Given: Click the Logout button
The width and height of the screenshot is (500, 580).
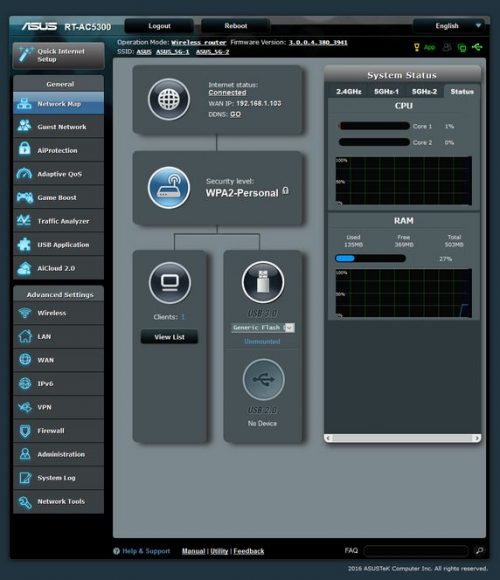Looking at the screenshot, I should pyautogui.click(x=159, y=26).
